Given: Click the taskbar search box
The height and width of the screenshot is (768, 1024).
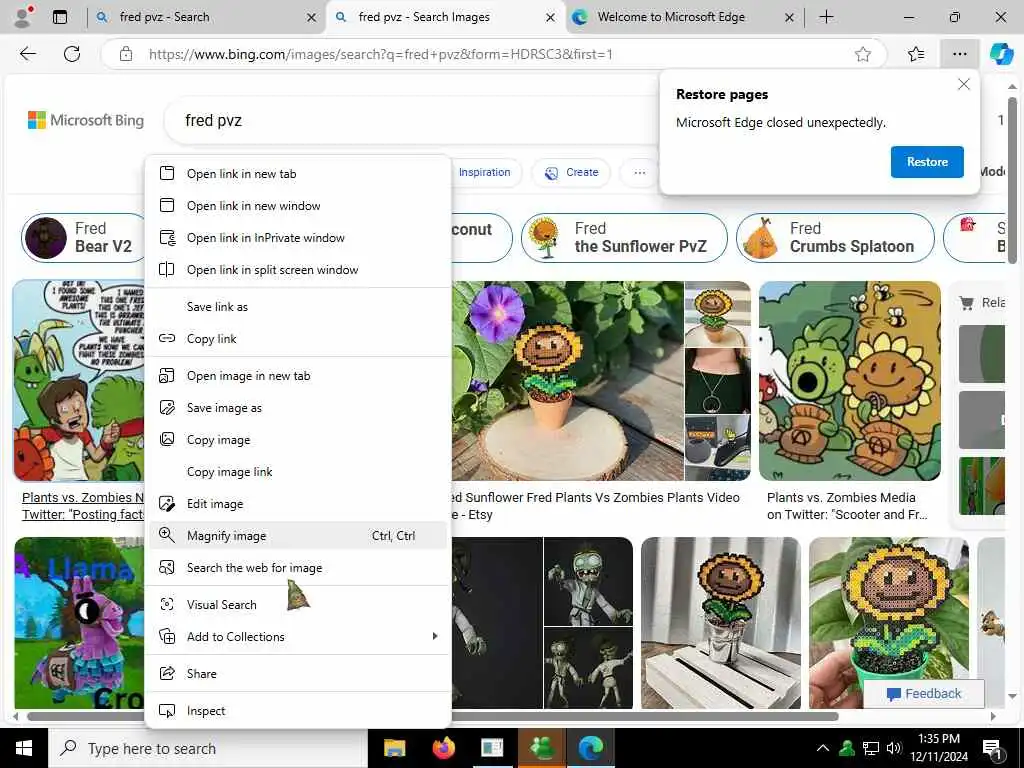Looking at the screenshot, I should pos(208,748).
